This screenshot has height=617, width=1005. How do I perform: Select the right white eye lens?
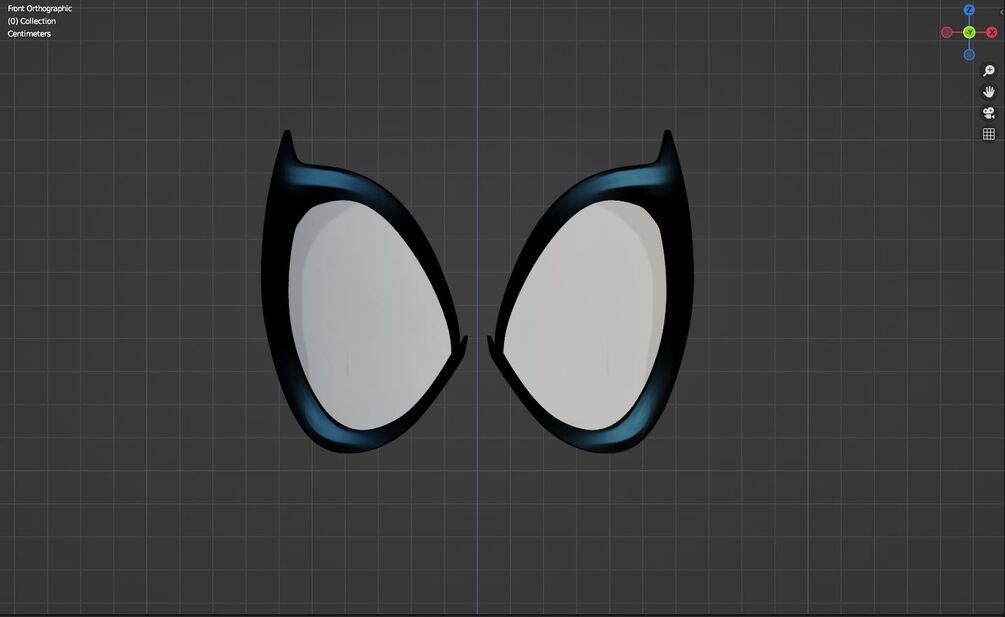pos(585,314)
